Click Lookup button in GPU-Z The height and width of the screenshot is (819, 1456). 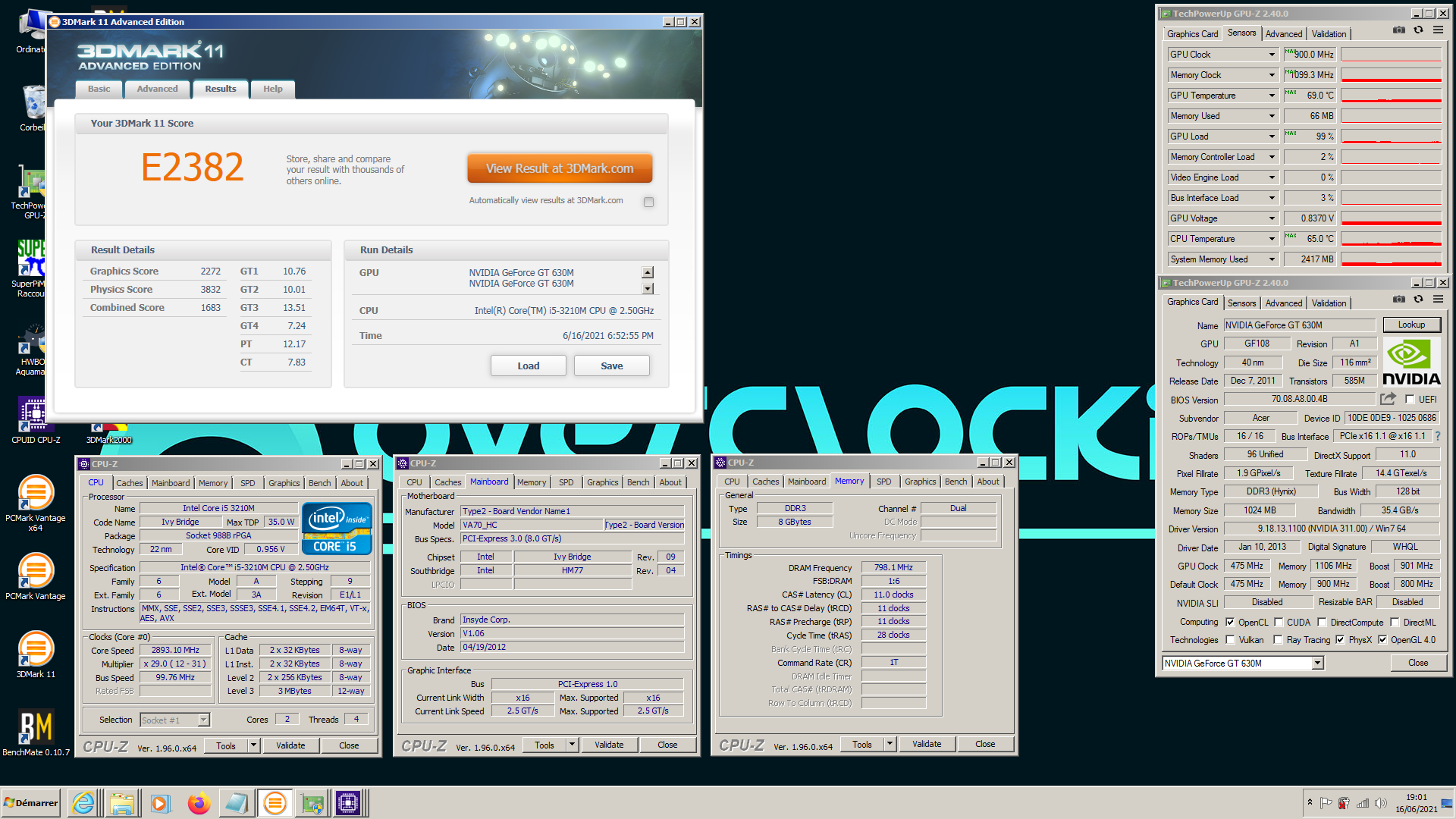[x=1411, y=325]
